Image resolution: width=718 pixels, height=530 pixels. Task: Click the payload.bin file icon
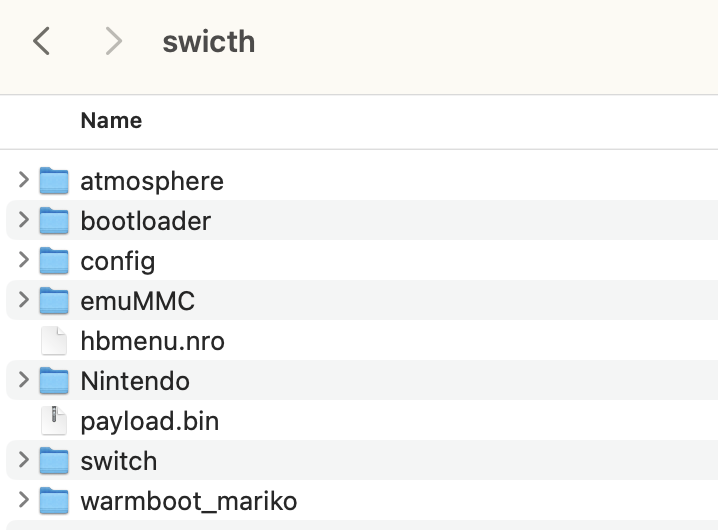pos(54,421)
